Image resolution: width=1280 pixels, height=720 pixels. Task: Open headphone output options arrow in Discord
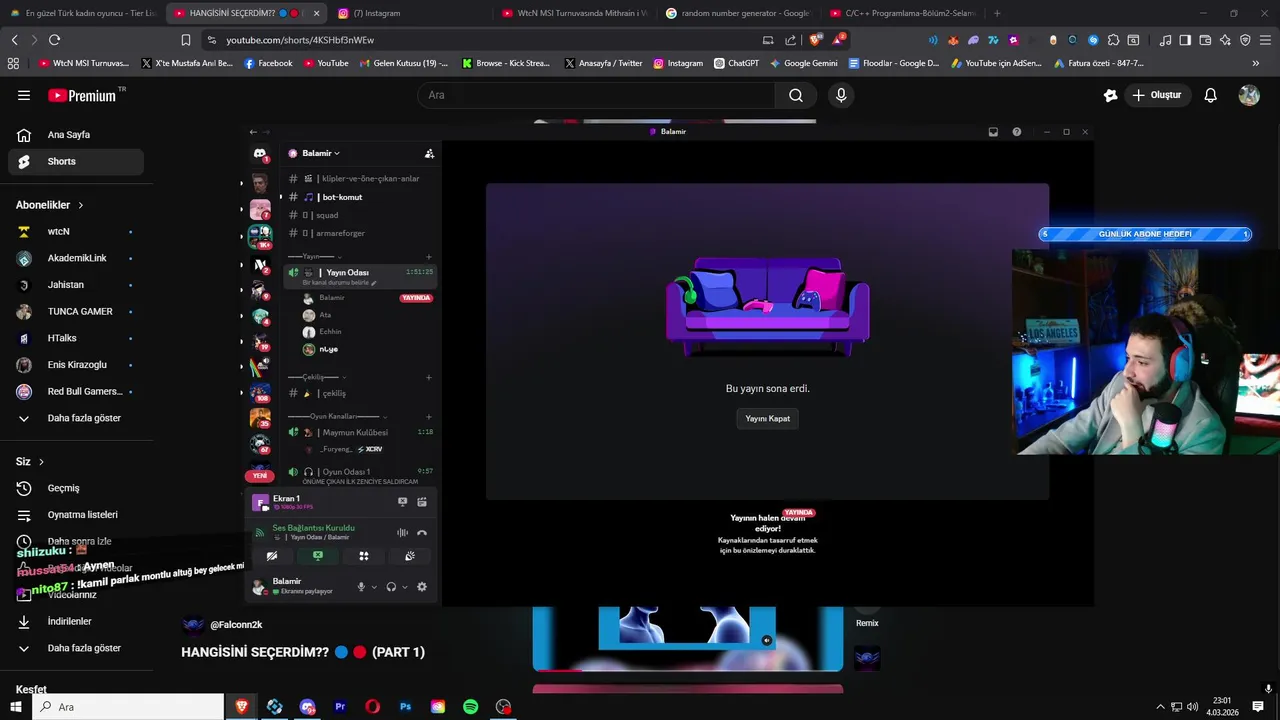coord(404,588)
